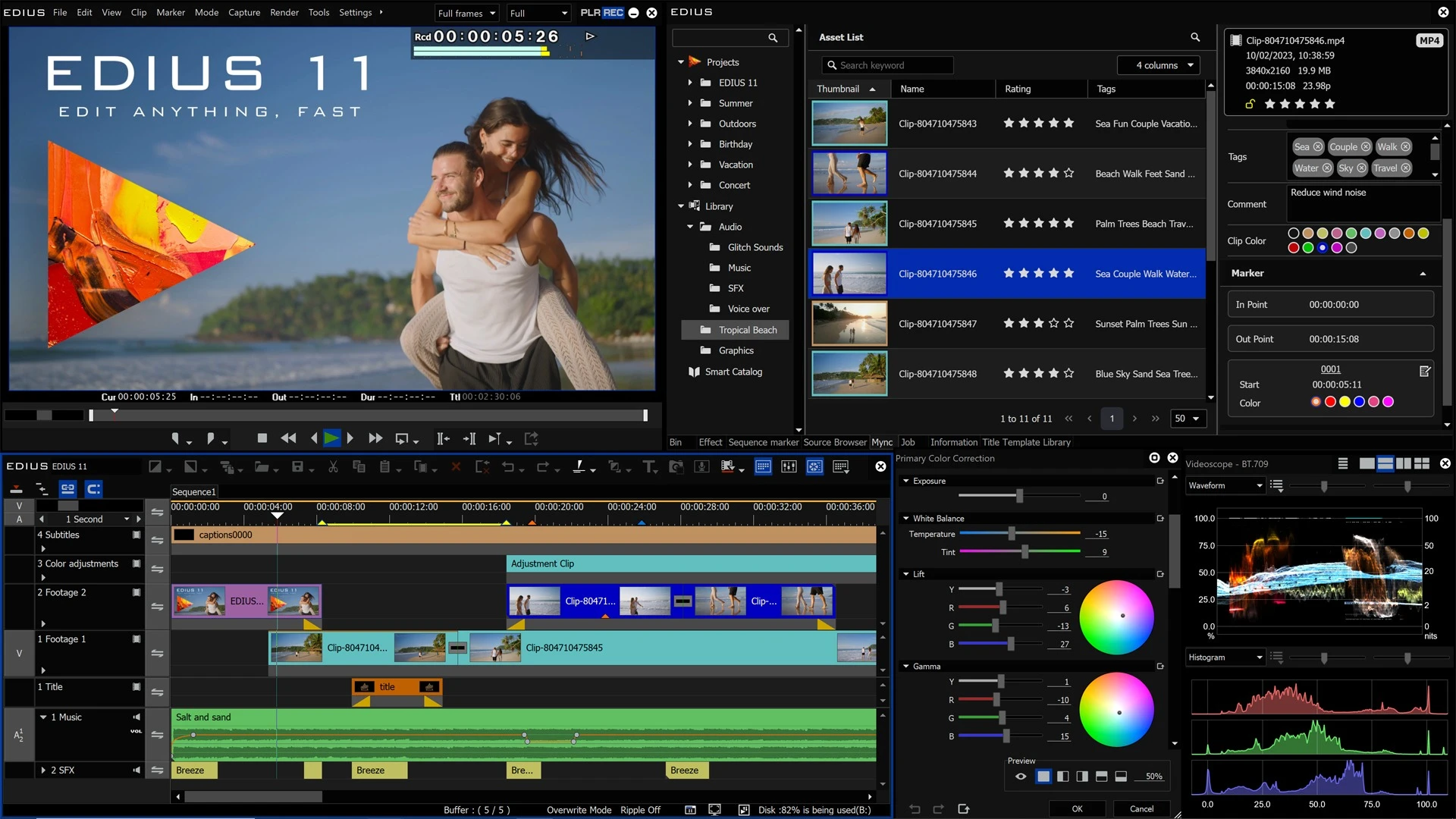Toggle Ripple mode in the bottom status bar
The height and width of the screenshot is (819, 1456).
[640, 810]
